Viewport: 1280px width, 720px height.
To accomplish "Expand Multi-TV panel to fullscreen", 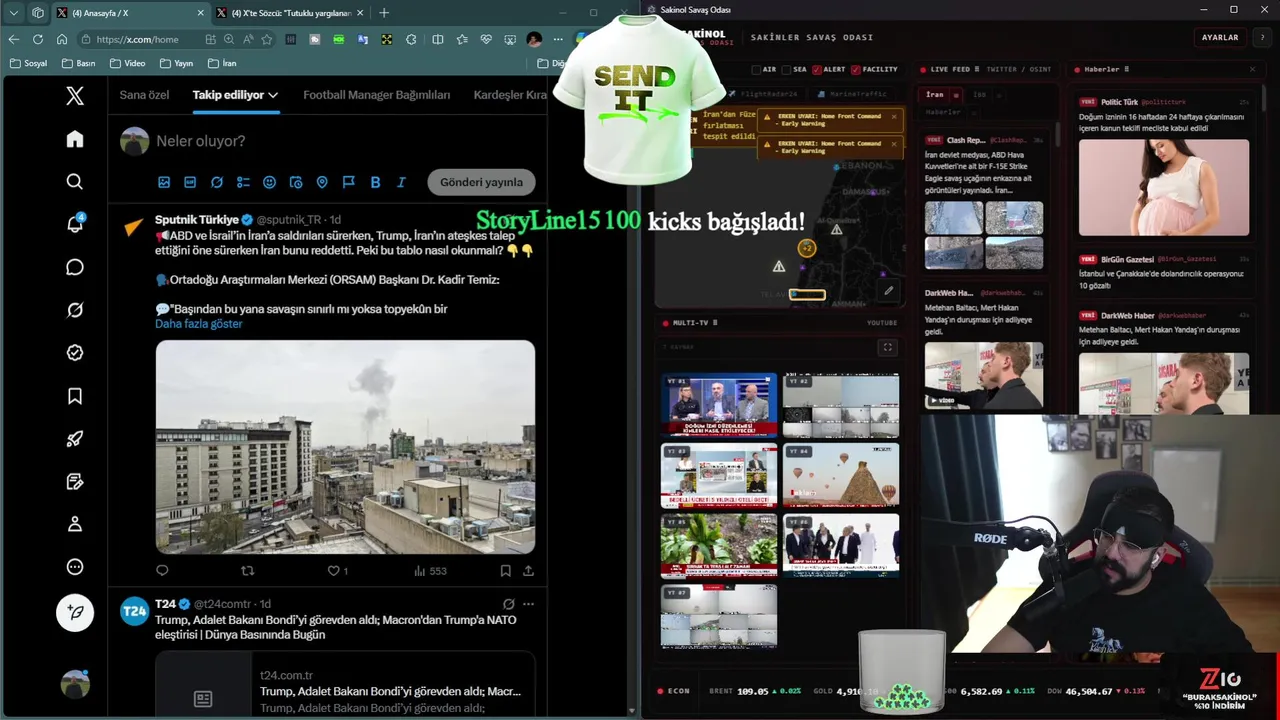I will 887,347.
